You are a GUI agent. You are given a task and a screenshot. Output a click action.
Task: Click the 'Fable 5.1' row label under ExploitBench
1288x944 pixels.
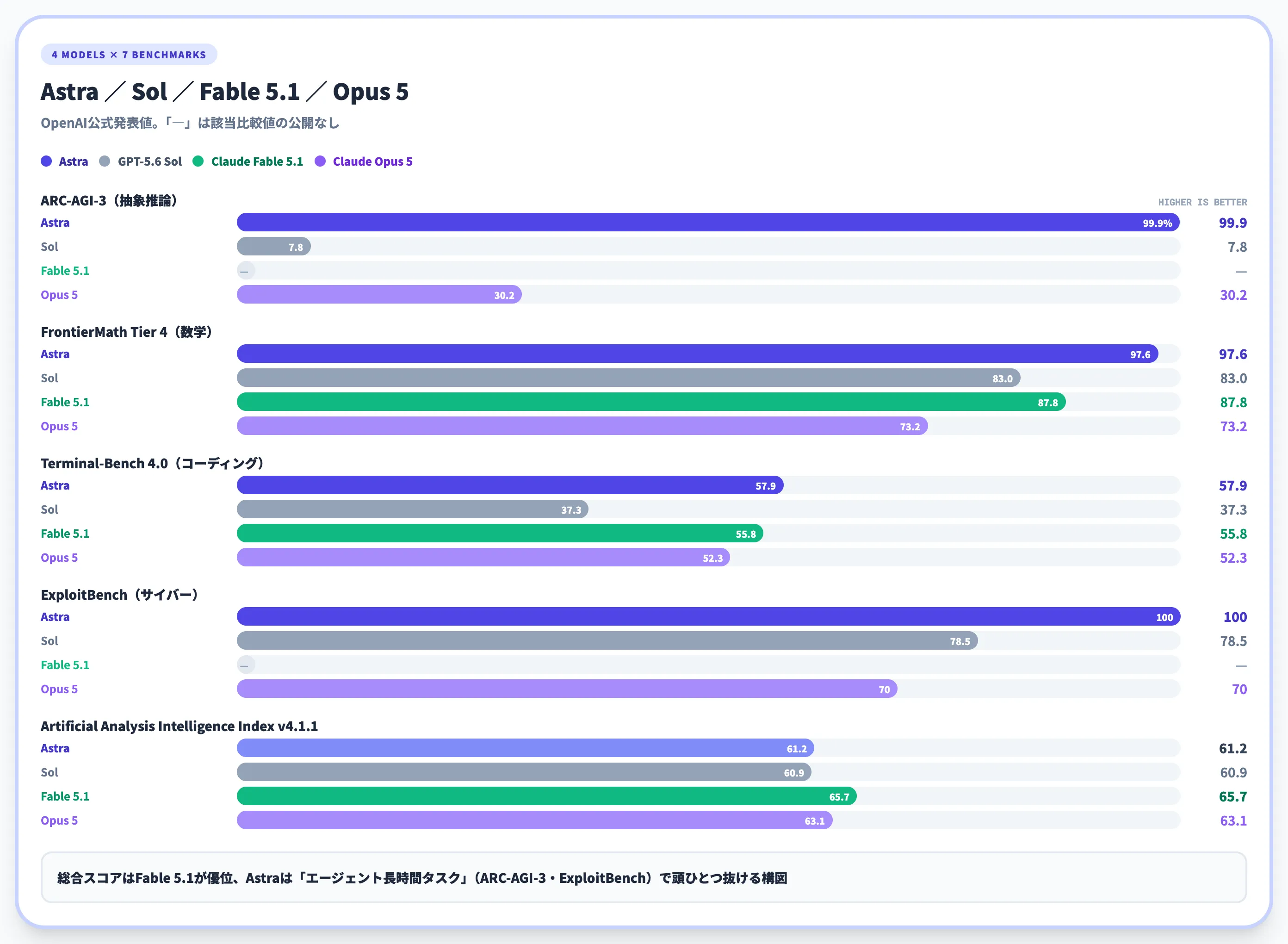pos(65,665)
